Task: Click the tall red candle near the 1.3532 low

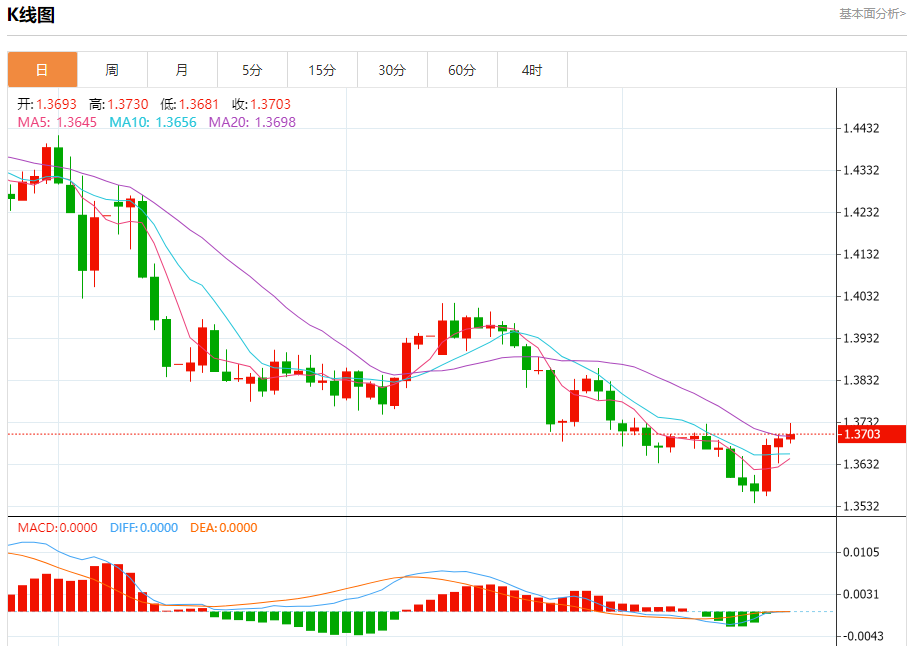Action: (x=767, y=468)
